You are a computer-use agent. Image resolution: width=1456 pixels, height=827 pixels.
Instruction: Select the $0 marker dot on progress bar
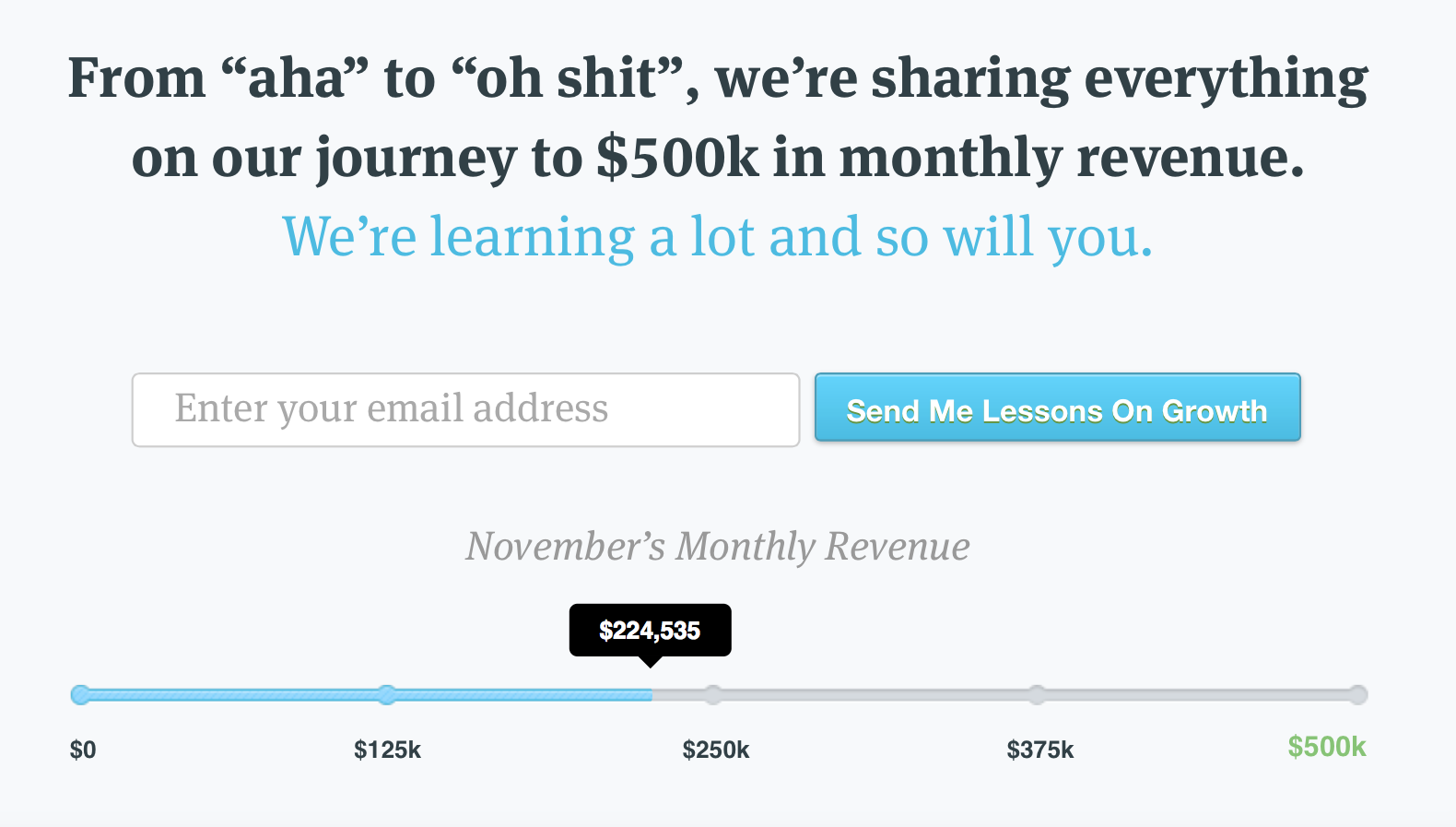81,695
